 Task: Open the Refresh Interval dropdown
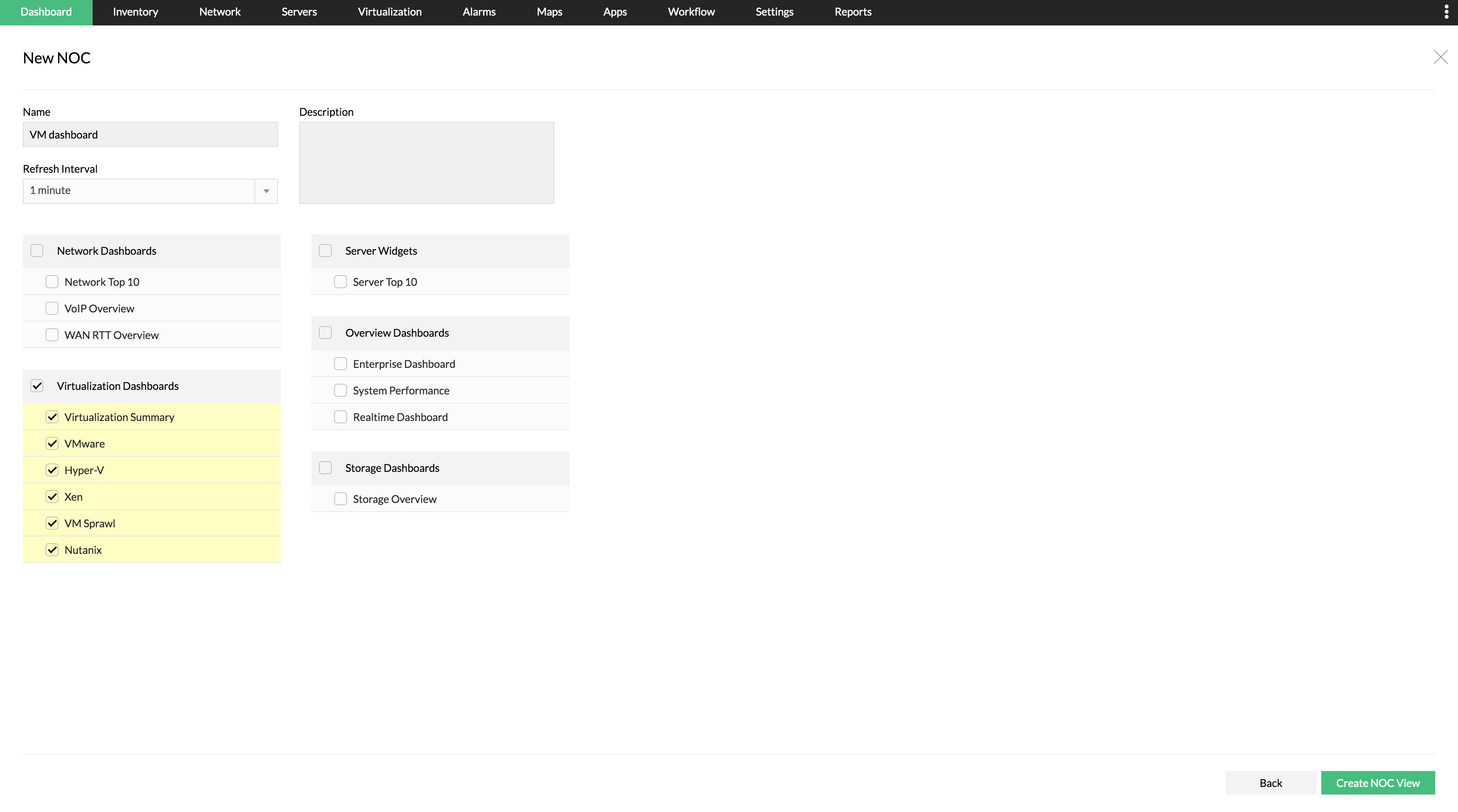265,191
